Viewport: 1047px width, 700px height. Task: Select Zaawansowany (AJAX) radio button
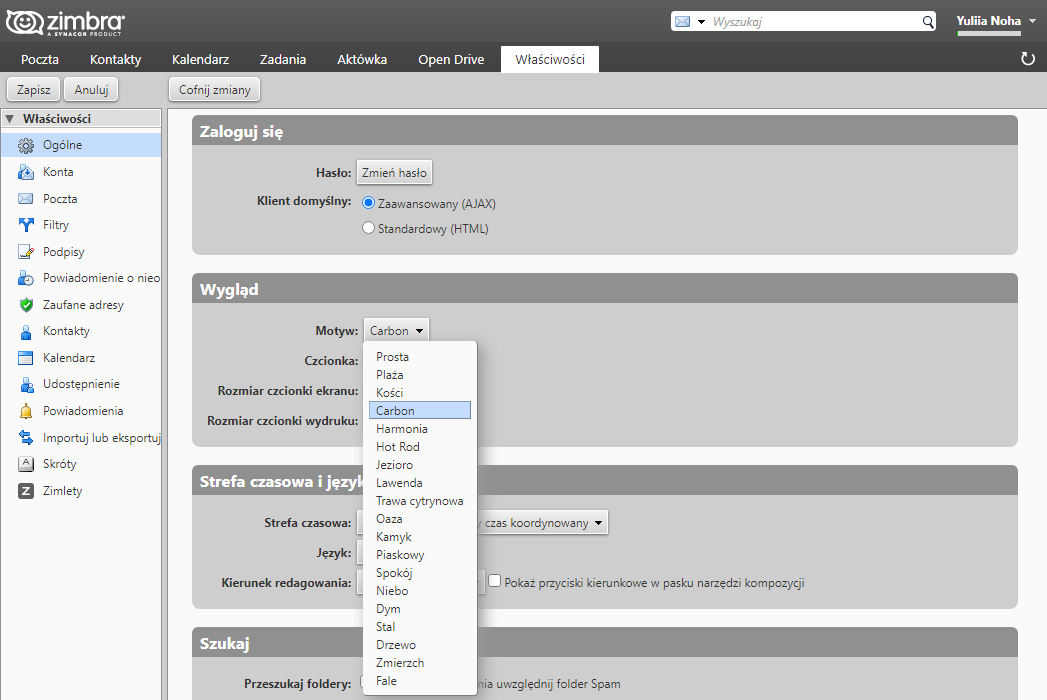point(368,203)
